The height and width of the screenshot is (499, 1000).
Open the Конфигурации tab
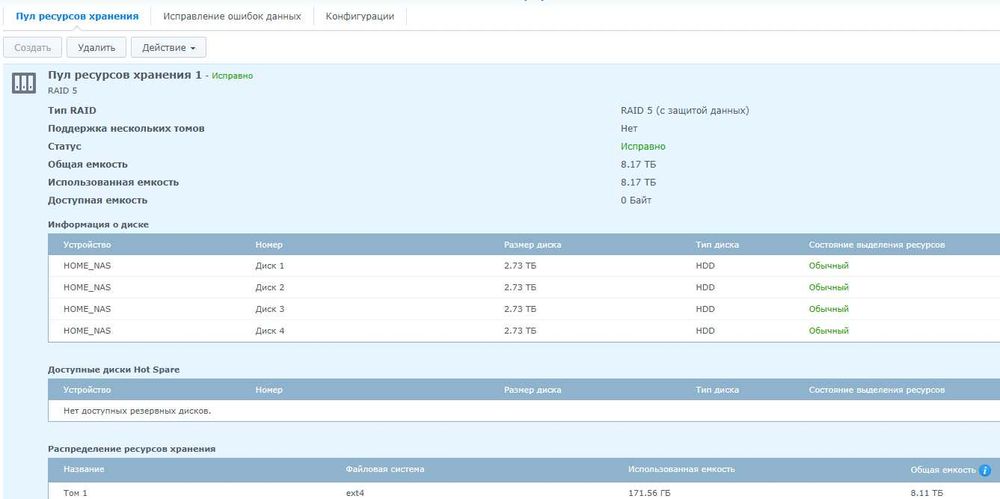click(x=360, y=17)
